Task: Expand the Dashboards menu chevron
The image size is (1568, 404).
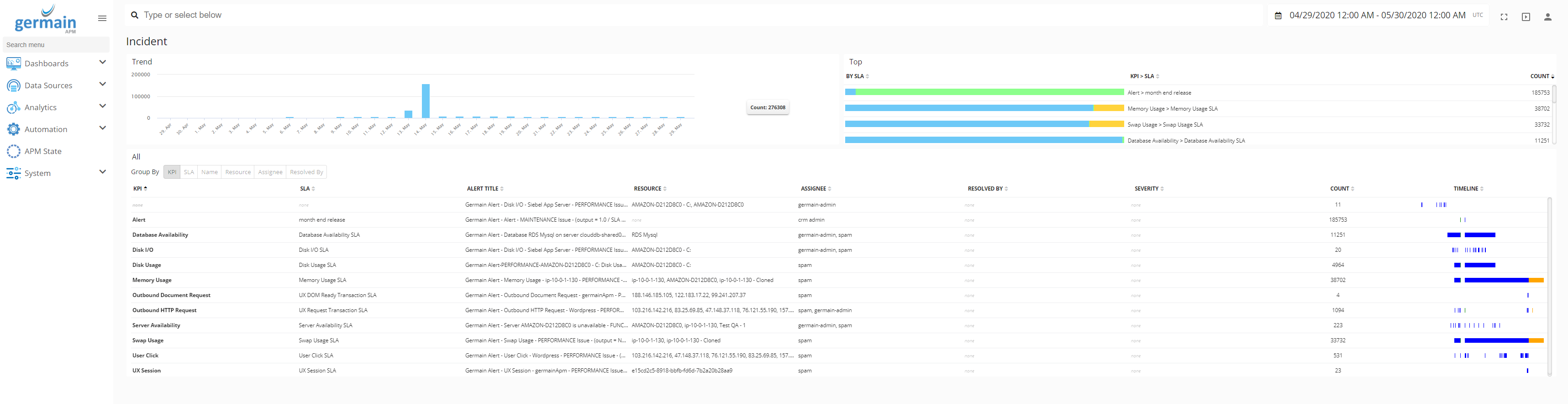Action: (102, 62)
